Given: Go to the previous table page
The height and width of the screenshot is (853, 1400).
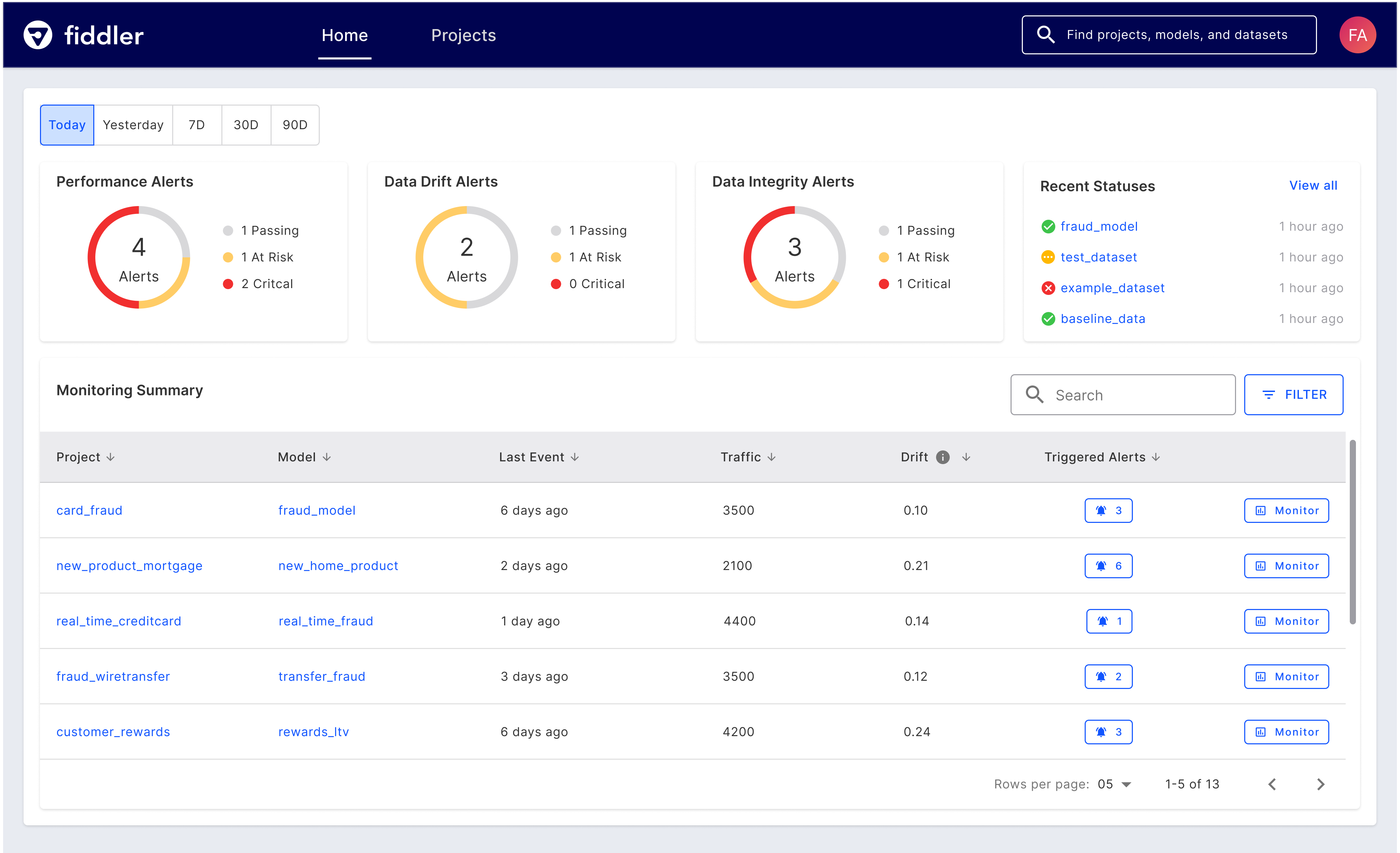Looking at the screenshot, I should (1272, 784).
